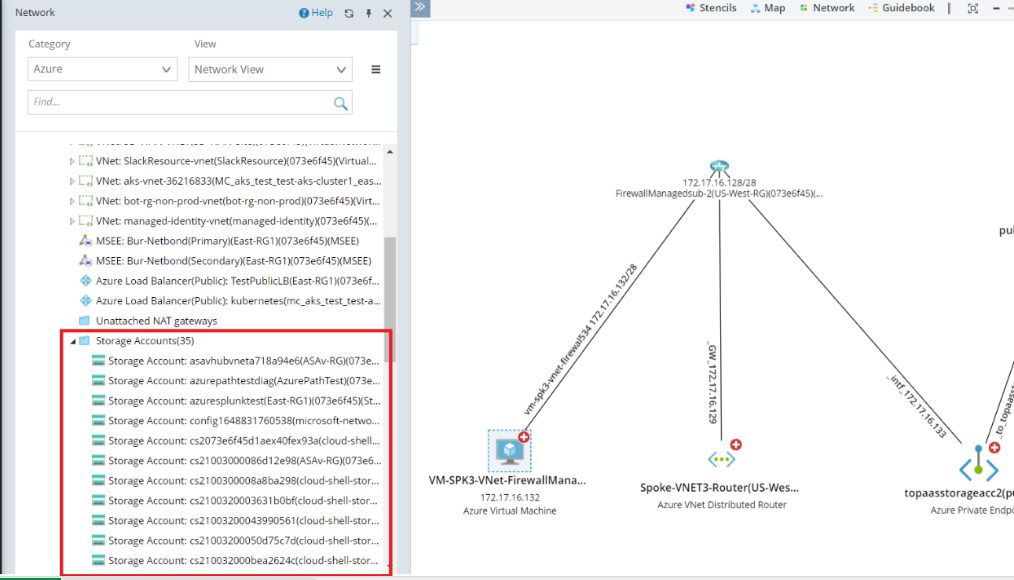Collapse pane with double-chevron button

pyautogui.click(x=420, y=7)
